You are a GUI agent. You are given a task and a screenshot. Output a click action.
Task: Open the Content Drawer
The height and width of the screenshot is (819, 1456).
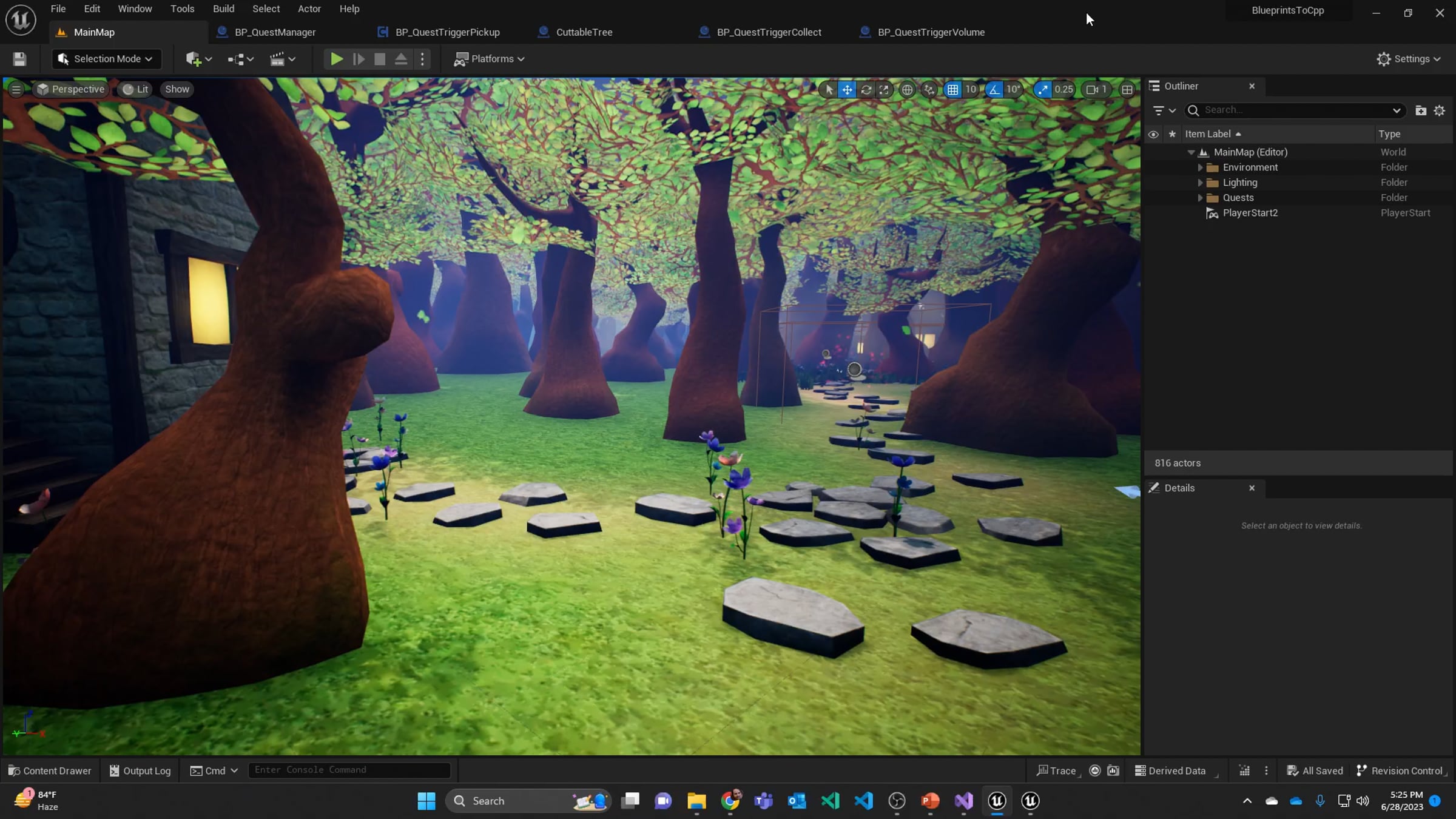pyautogui.click(x=50, y=770)
